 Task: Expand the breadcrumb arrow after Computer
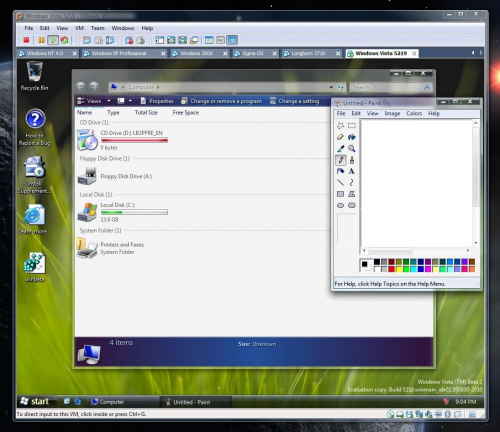pyautogui.click(x=158, y=87)
